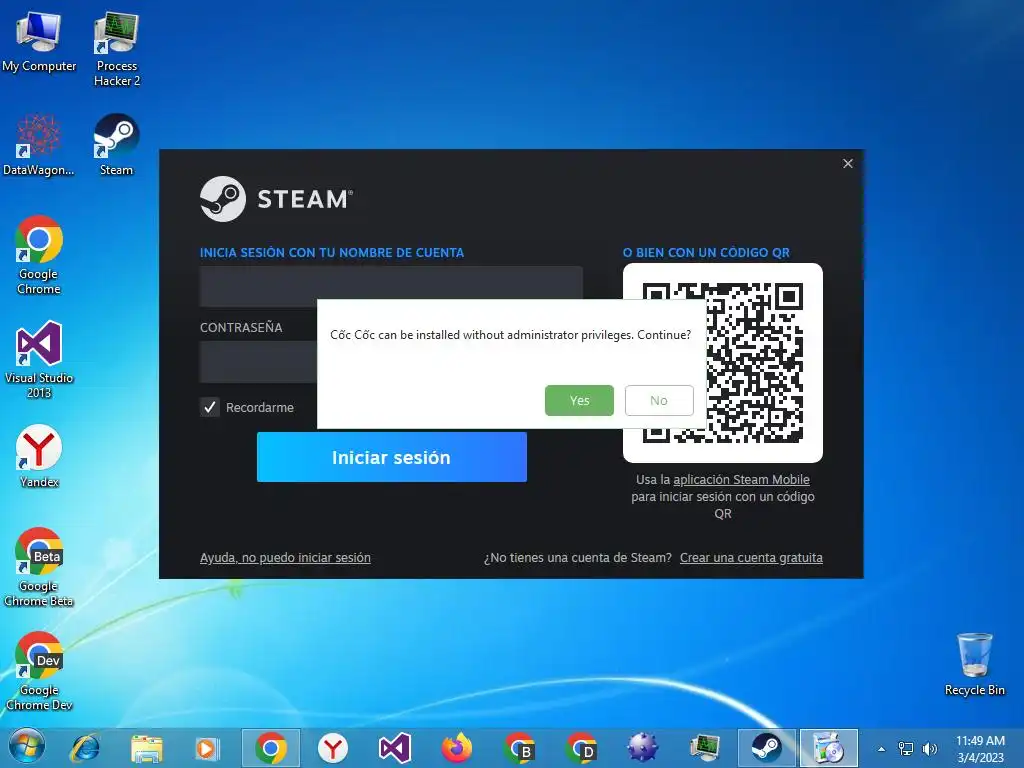Open Google Chrome Beta desktop shortcut
This screenshot has width=1024, height=768.
click(x=39, y=567)
